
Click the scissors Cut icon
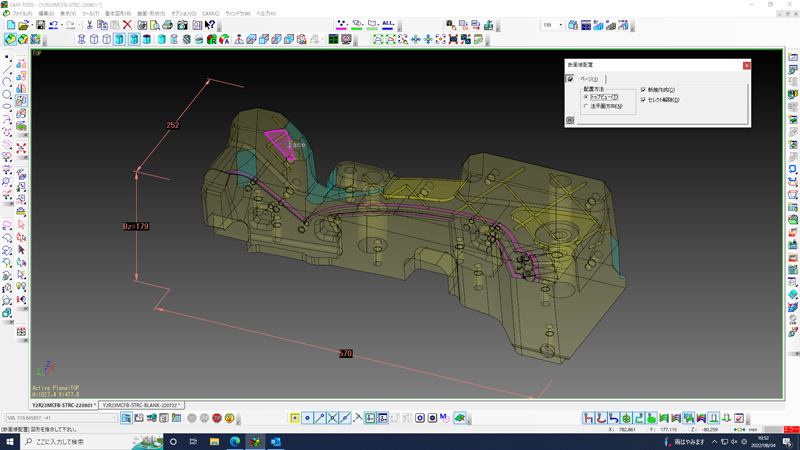click(89, 25)
